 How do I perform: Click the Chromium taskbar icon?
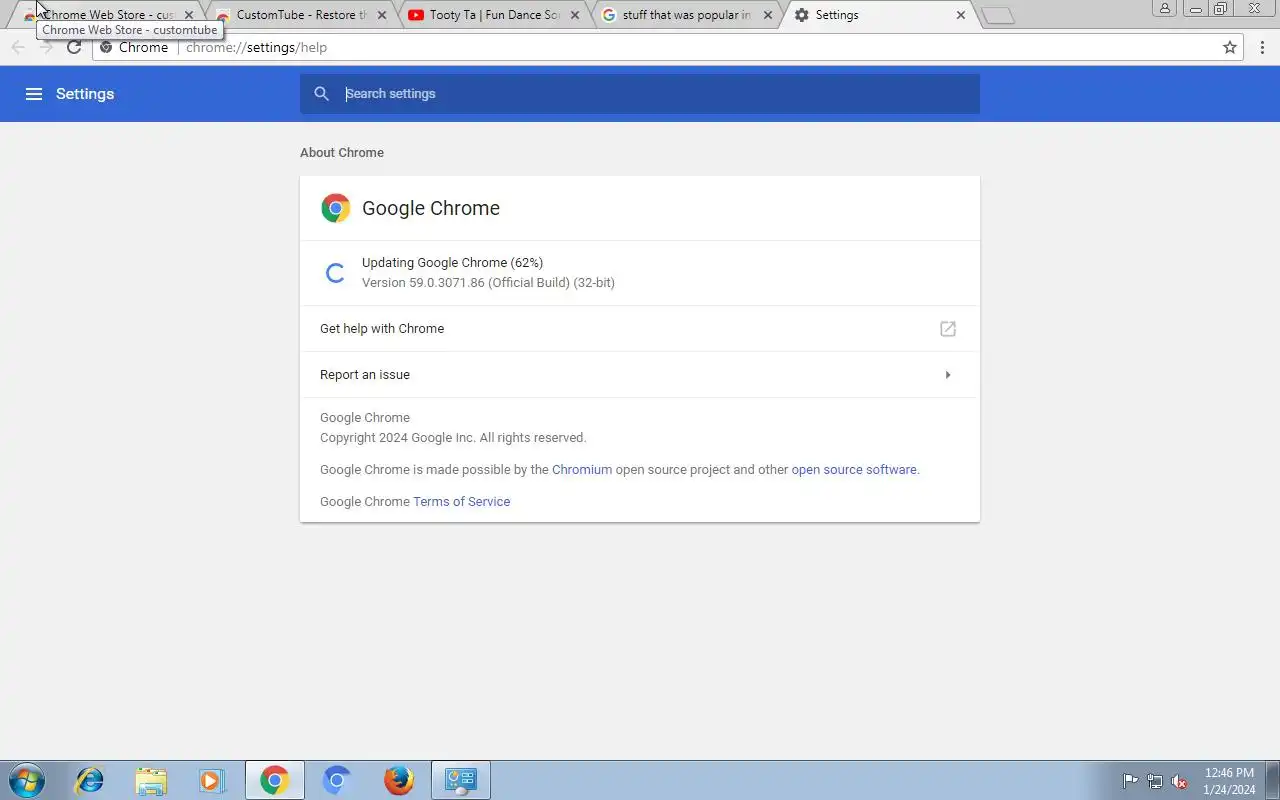(x=337, y=780)
